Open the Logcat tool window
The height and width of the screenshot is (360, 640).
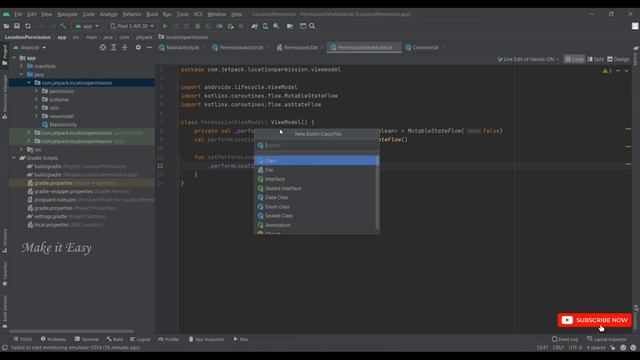click(x=140, y=339)
